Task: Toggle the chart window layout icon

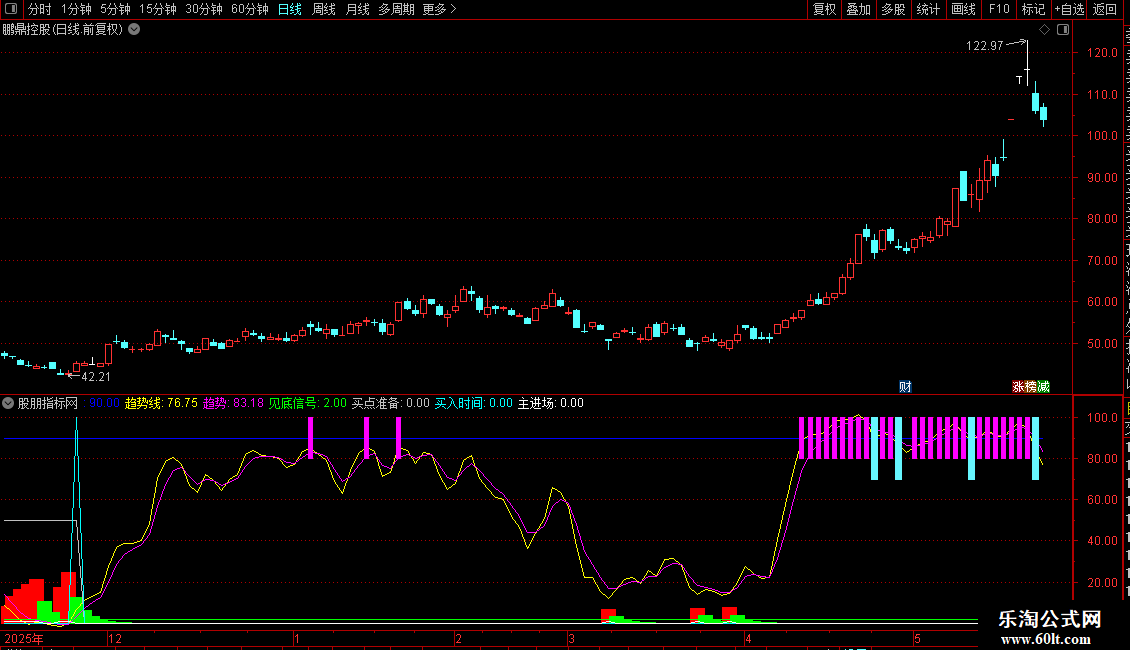Action: (x=1063, y=30)
